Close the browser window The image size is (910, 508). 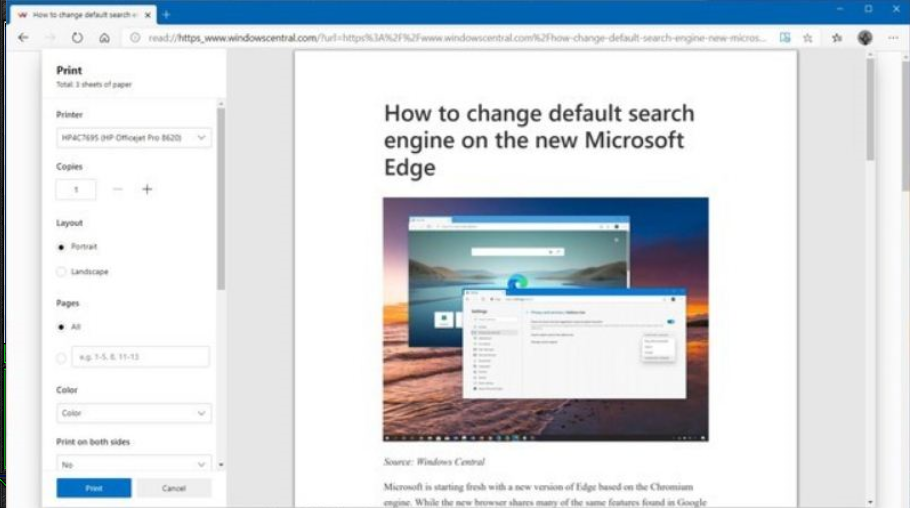[896, 9]
